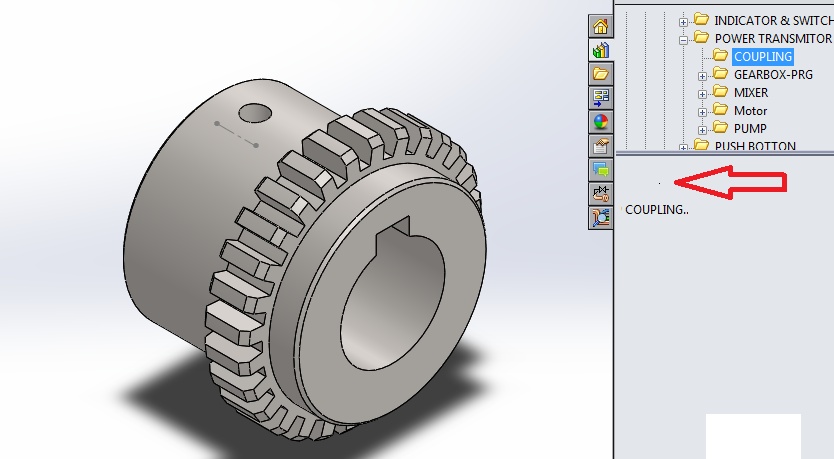This screenshot has width=834, height=459.
Task: Expand the PUMP folder
Action: coord(702,130)
